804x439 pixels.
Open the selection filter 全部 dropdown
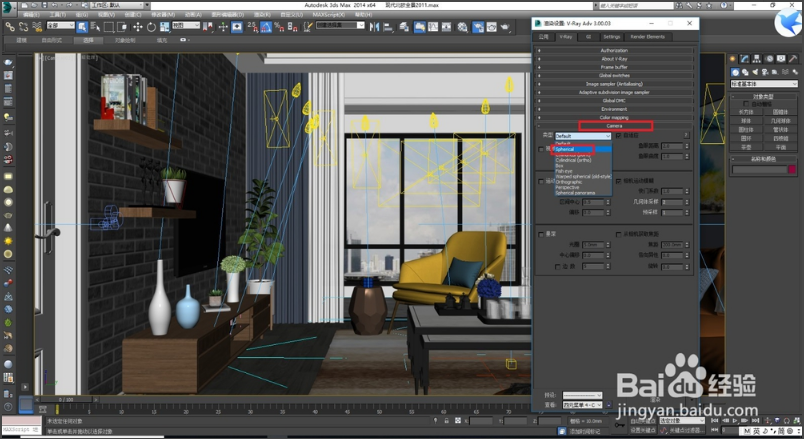[61, 25]
